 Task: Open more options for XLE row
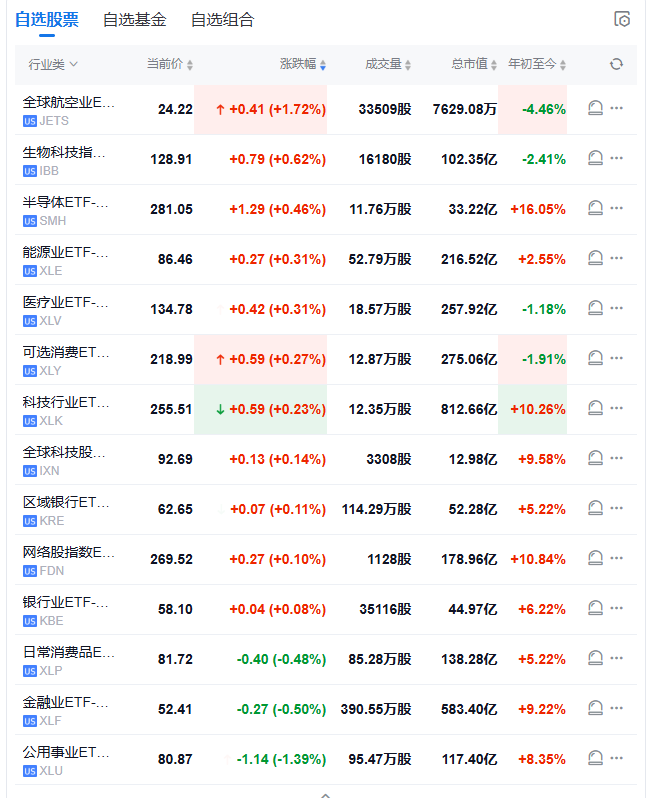pyautogui.click(x=616, y=258)
